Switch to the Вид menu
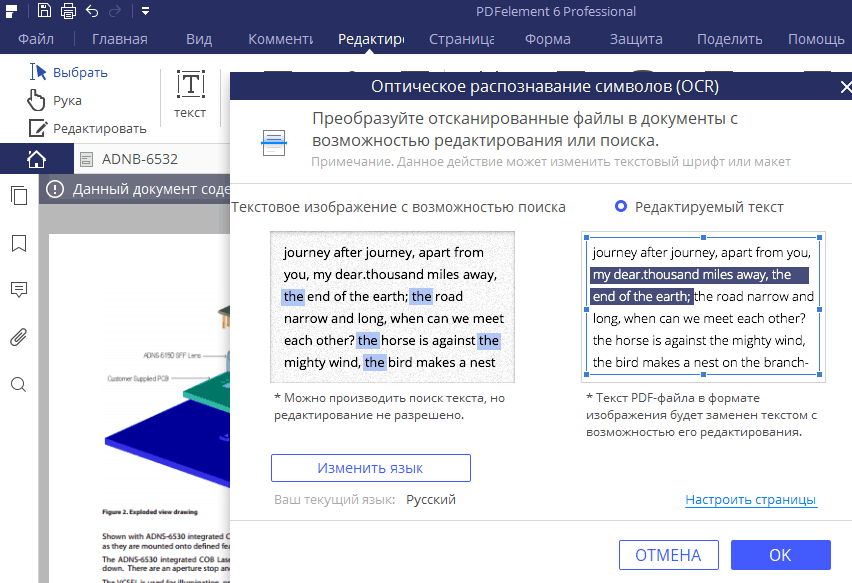This screenshot has height=583, width=852. (198, 39)
